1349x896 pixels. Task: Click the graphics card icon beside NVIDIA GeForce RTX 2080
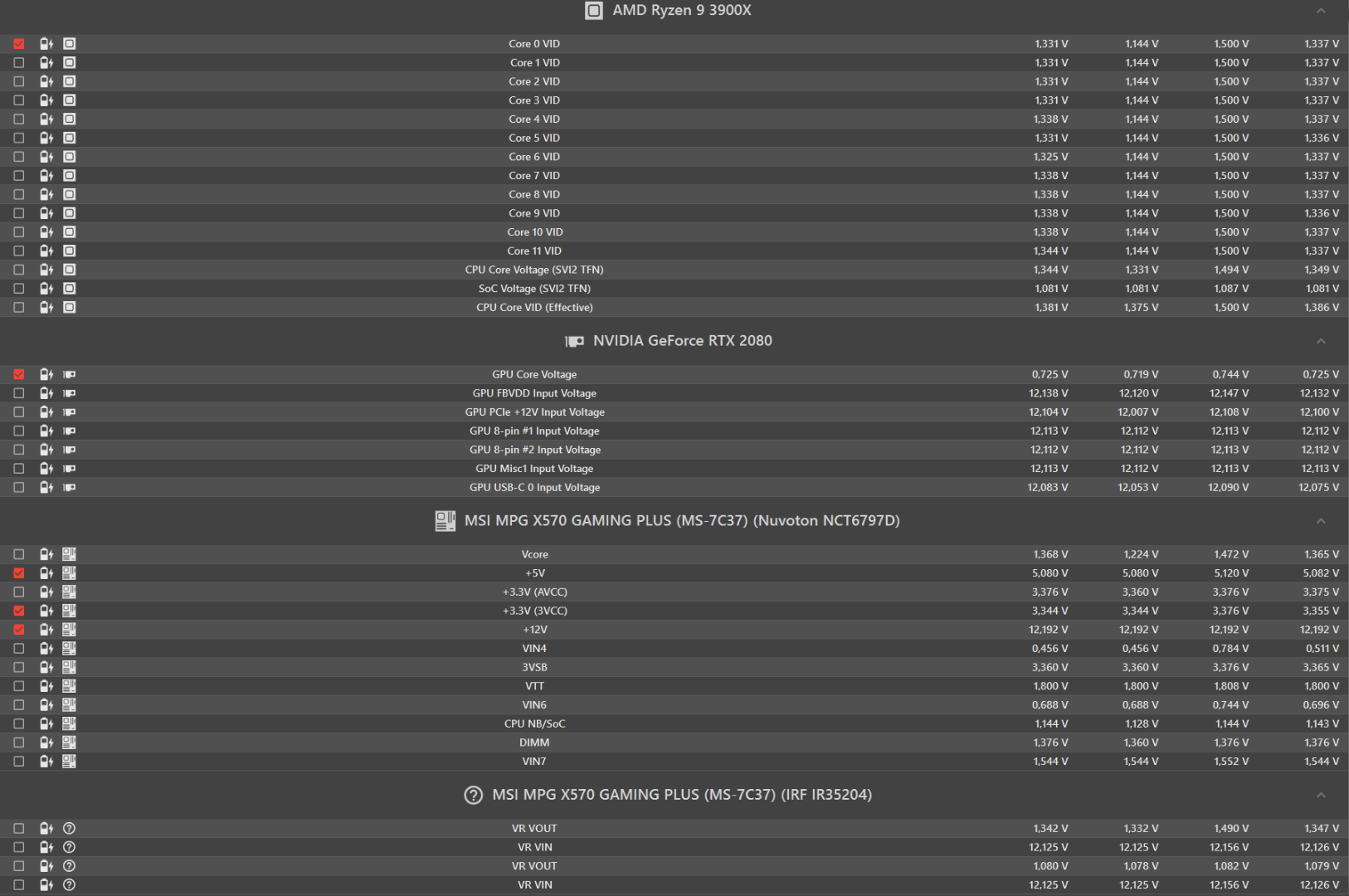(x=574, y=341)
